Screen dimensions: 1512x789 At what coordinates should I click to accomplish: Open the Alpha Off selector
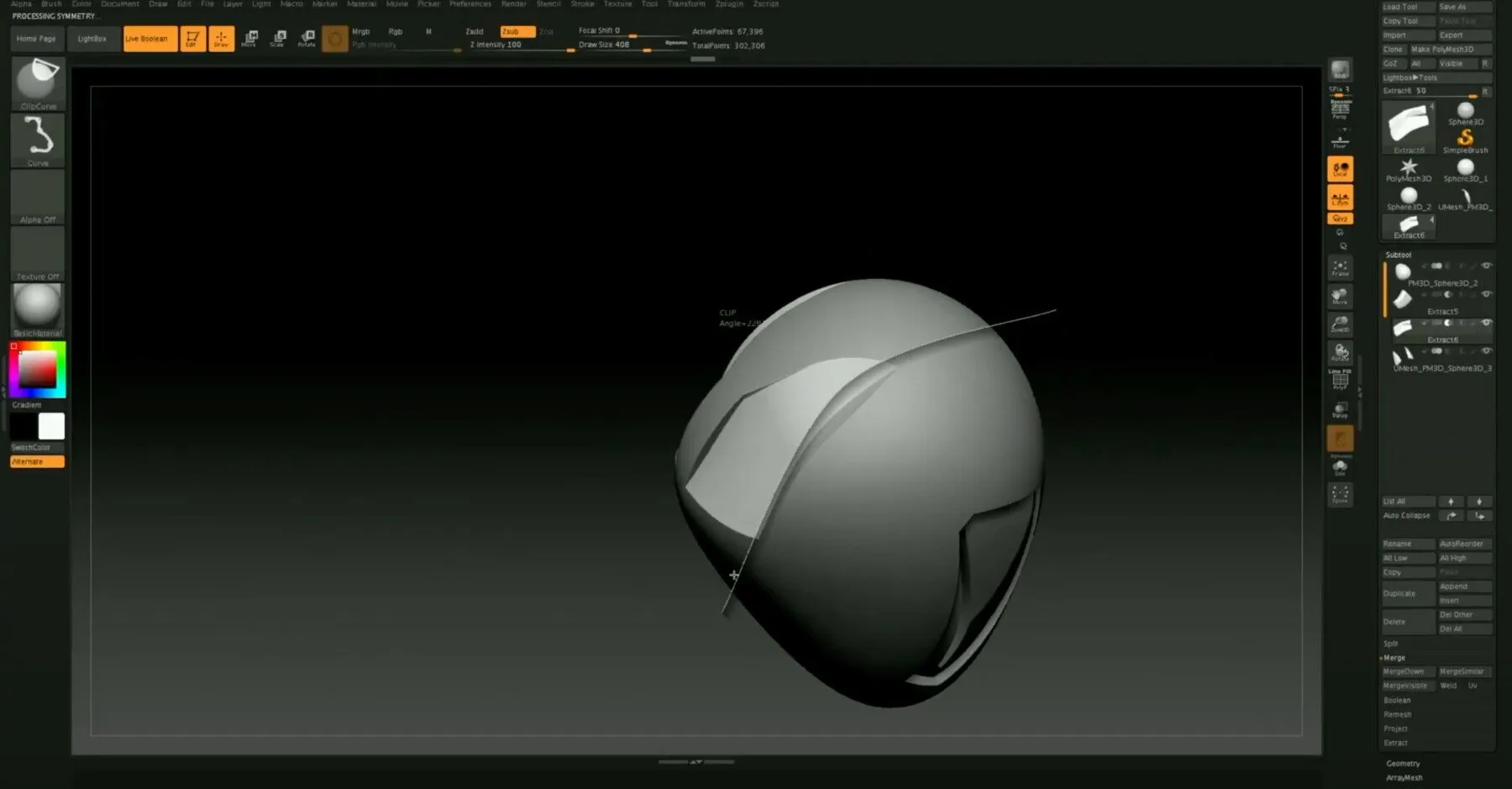click(x=38, y=197)
